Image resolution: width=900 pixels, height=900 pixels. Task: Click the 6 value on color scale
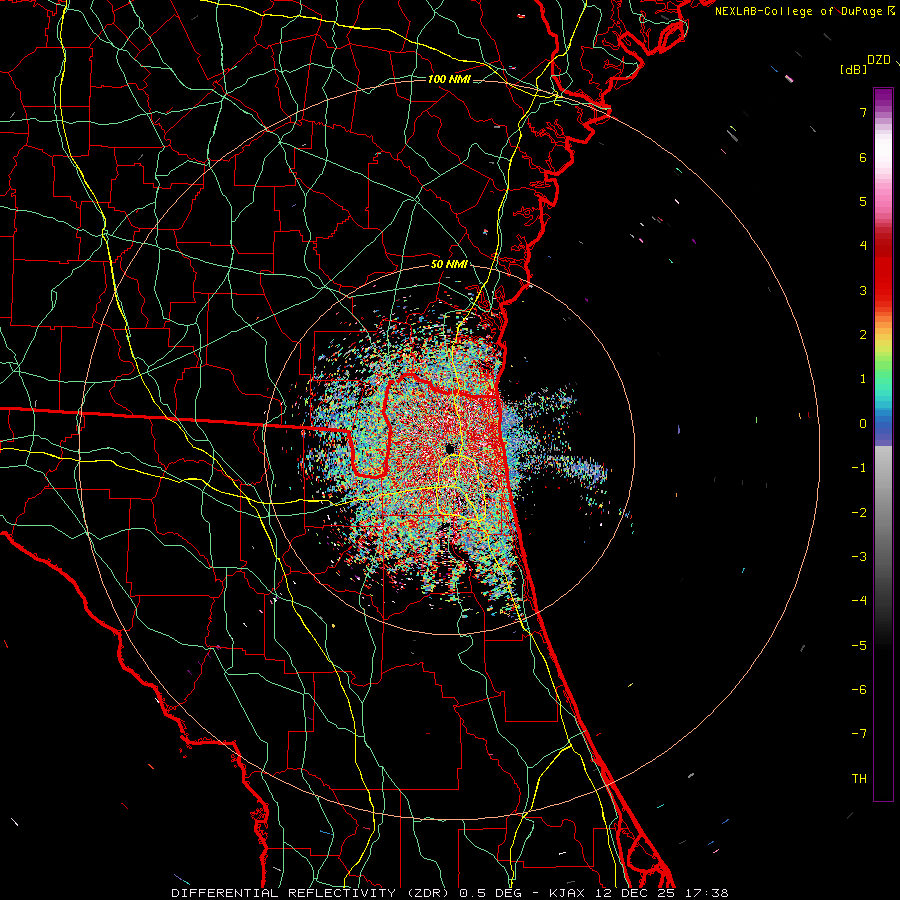pos(863,157)
